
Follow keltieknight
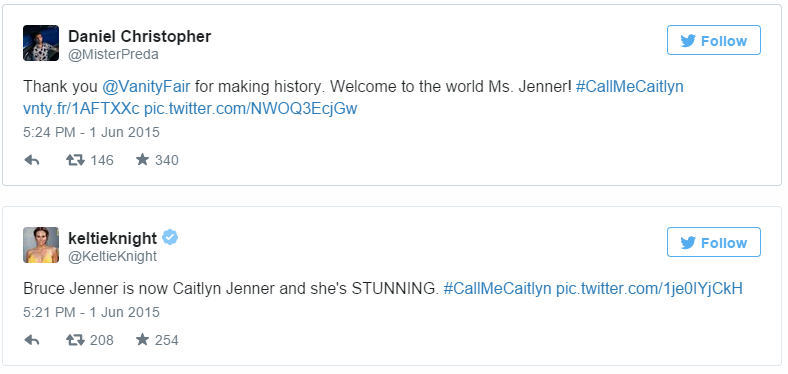click(x=714, y=242)
